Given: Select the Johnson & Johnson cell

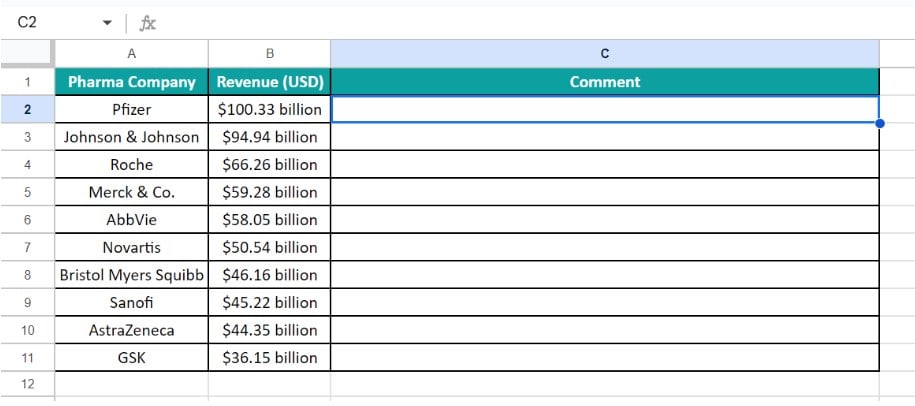Looking at the screenshot, I should [131, 137].
